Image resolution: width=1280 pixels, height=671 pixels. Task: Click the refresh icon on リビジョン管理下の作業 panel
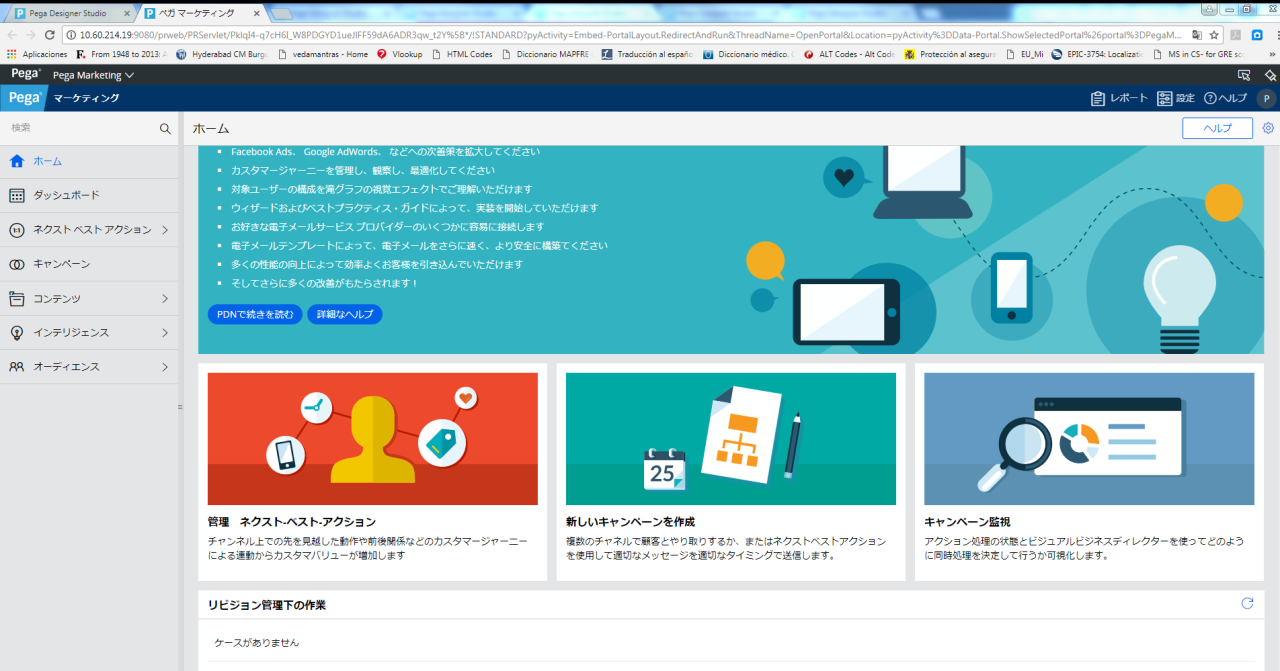coord(1246,603)
